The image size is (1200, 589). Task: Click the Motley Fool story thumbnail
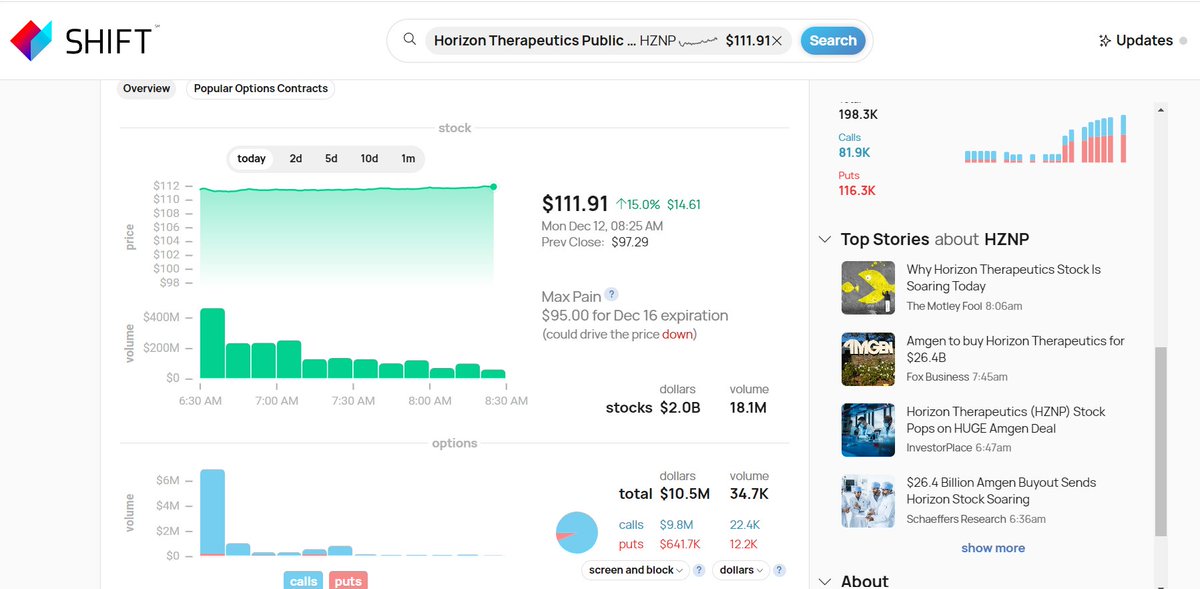pyautogui.click(x=868, y=288)
